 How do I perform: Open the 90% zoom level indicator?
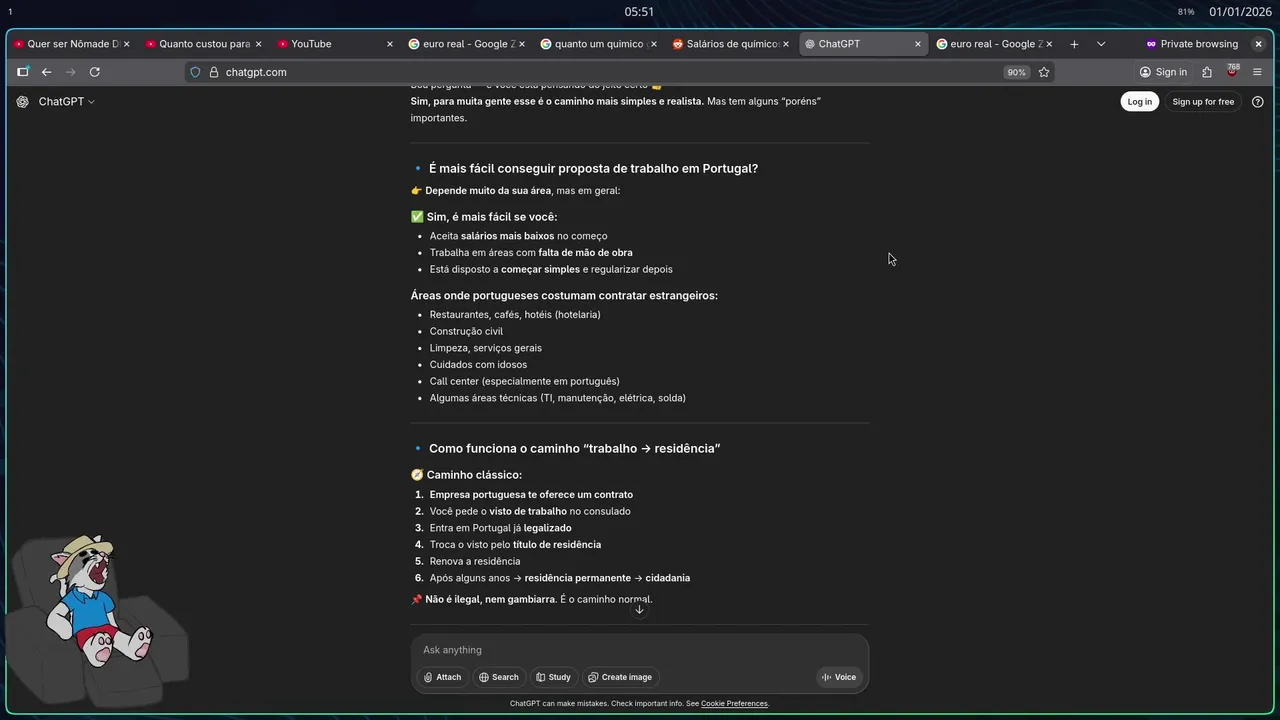1016,72
